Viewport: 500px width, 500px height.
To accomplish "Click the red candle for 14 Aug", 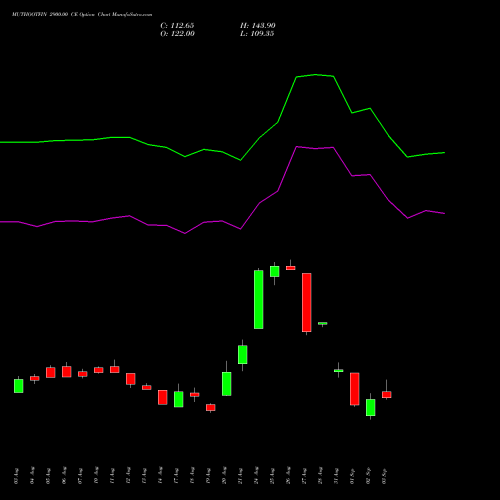I will 163,397.
